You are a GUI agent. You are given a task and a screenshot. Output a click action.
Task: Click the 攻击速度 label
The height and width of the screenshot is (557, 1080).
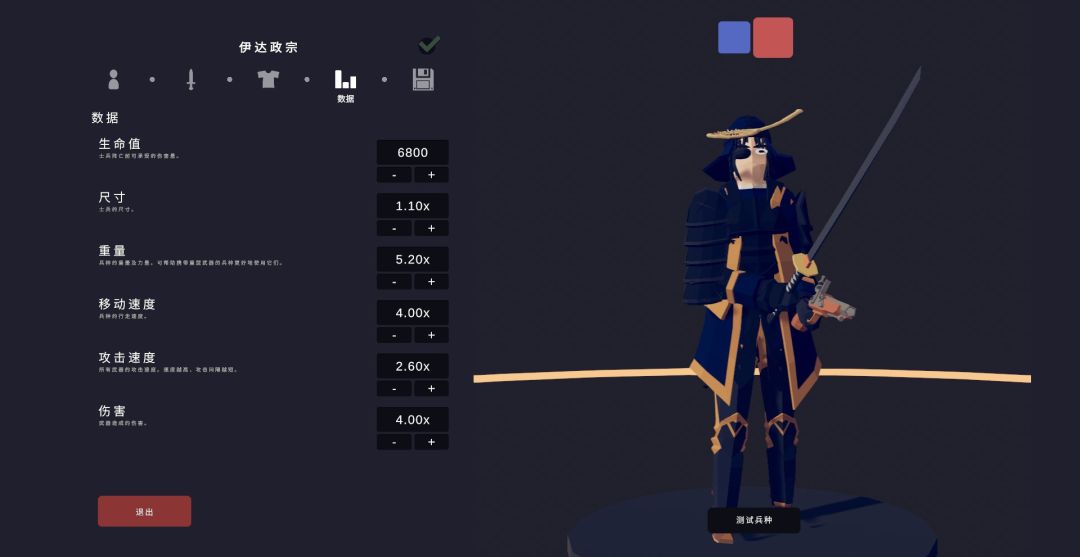[127, 357]
